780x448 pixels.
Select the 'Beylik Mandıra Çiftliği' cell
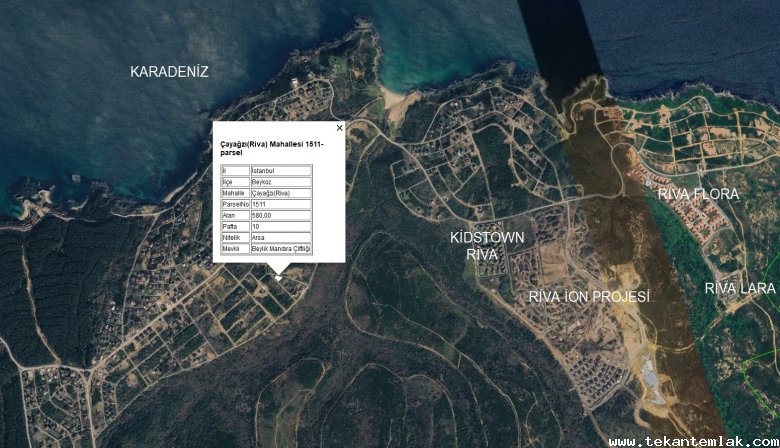[x=281, y=249]
